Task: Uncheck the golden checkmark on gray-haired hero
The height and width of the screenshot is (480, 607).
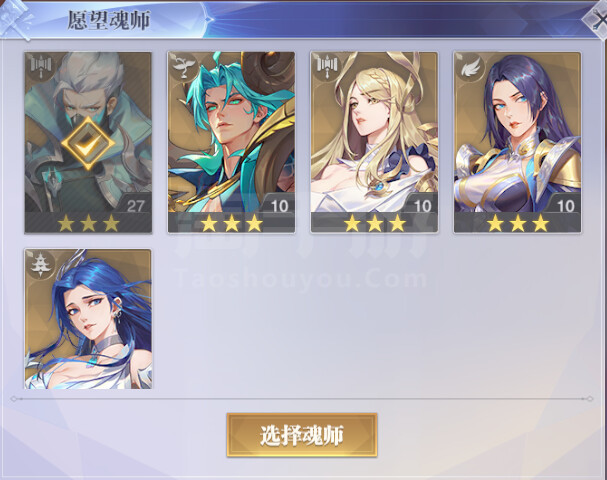Action: point(88,143)
